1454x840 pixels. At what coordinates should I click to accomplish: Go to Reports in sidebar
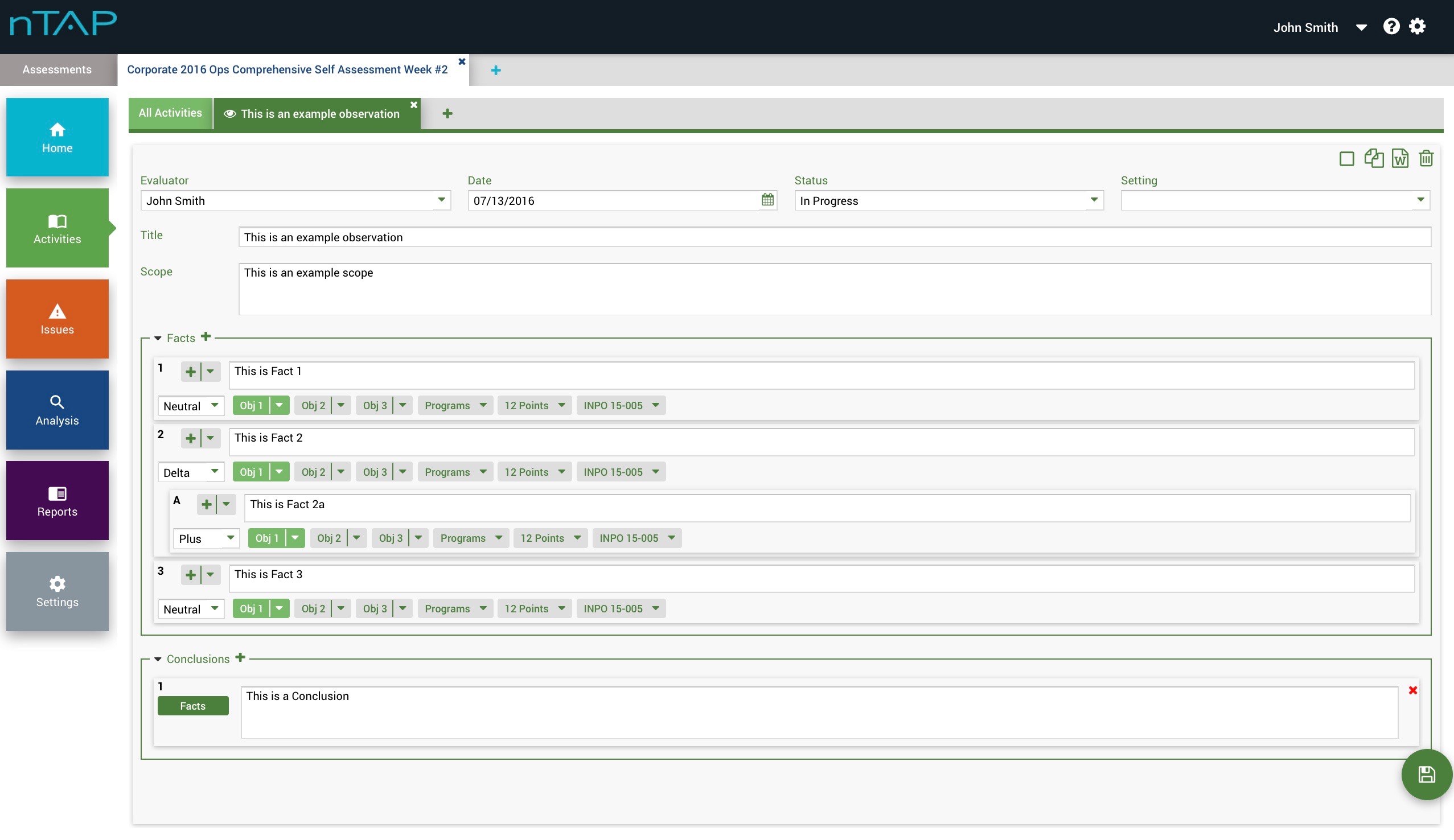pos(57,501)
